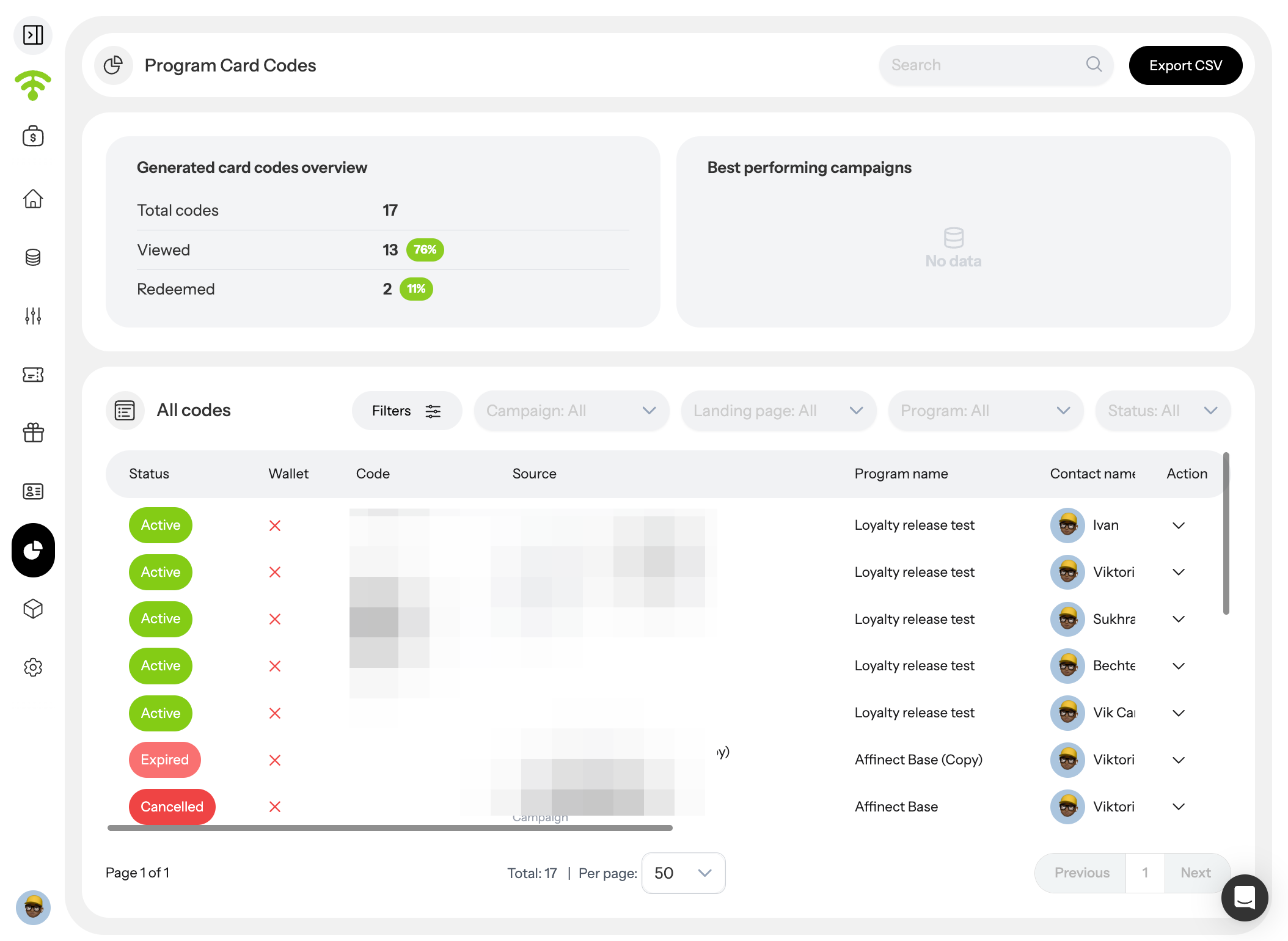The image size is (1288, 941).
Task: Click the Program name column header
Action: pos(901,474)
